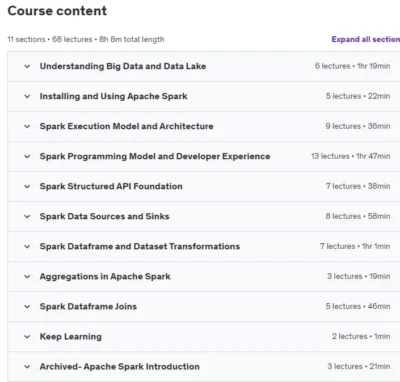The image size is (400, 382).
Task: Expand chevron for Spark Data Sources and Sinks
Action: coord(27,216)
